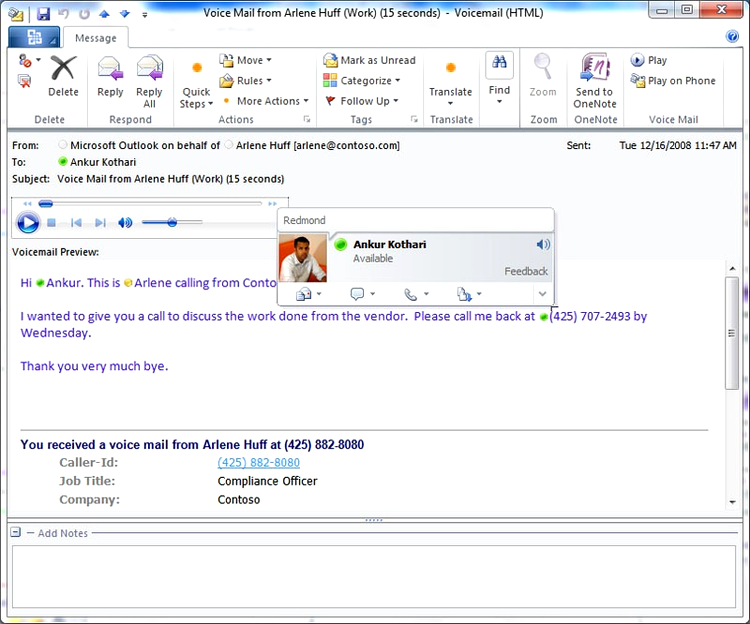
Task: Toggle mute speaker in voicemail player
Action: click(125, 223)
